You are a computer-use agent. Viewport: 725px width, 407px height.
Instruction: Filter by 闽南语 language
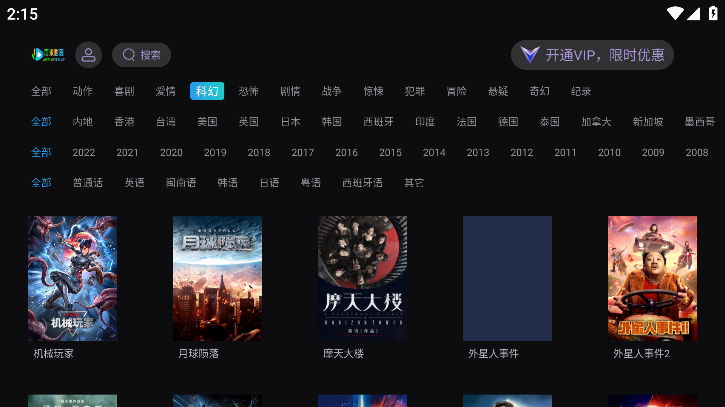181,183
